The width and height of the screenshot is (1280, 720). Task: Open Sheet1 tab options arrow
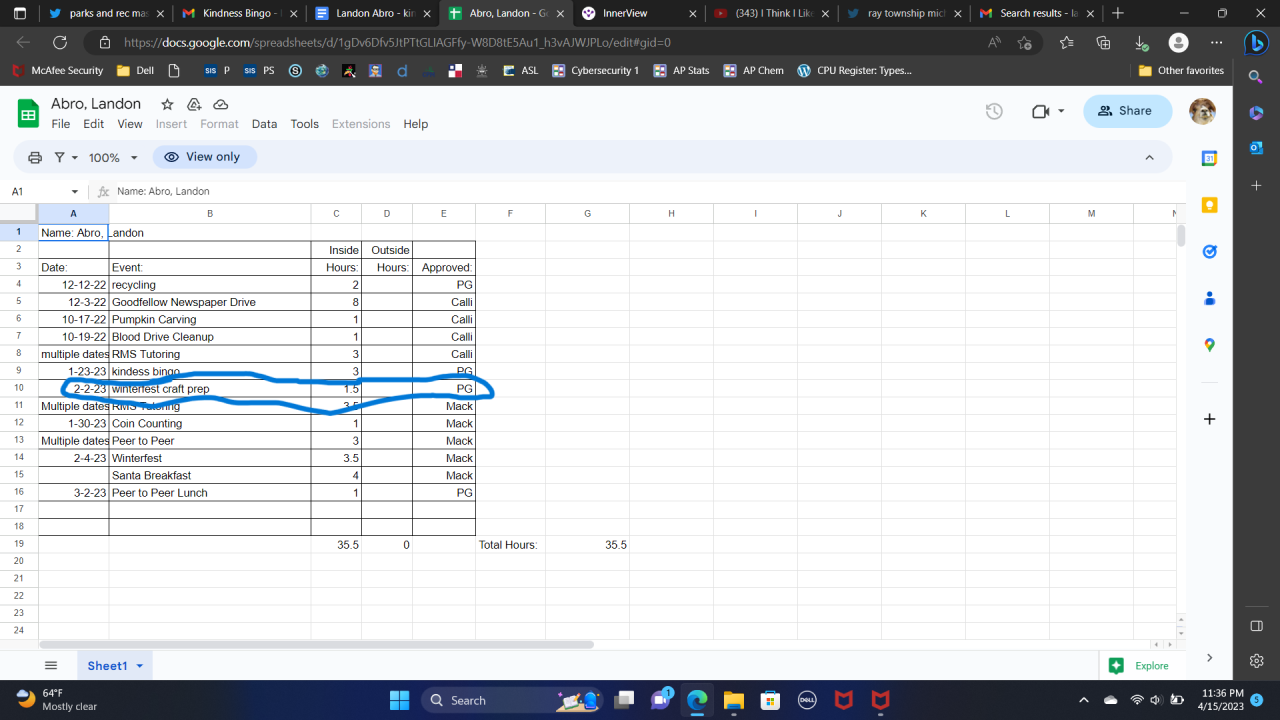140,666
